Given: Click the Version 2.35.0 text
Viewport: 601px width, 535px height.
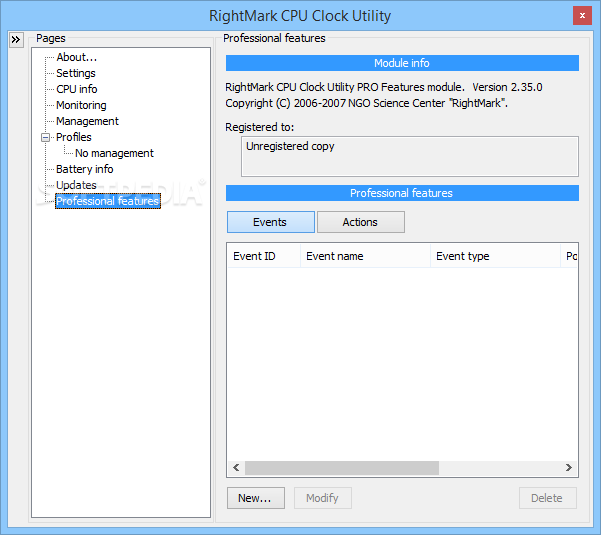Looking at the screenshot, I should pos(507,87).
